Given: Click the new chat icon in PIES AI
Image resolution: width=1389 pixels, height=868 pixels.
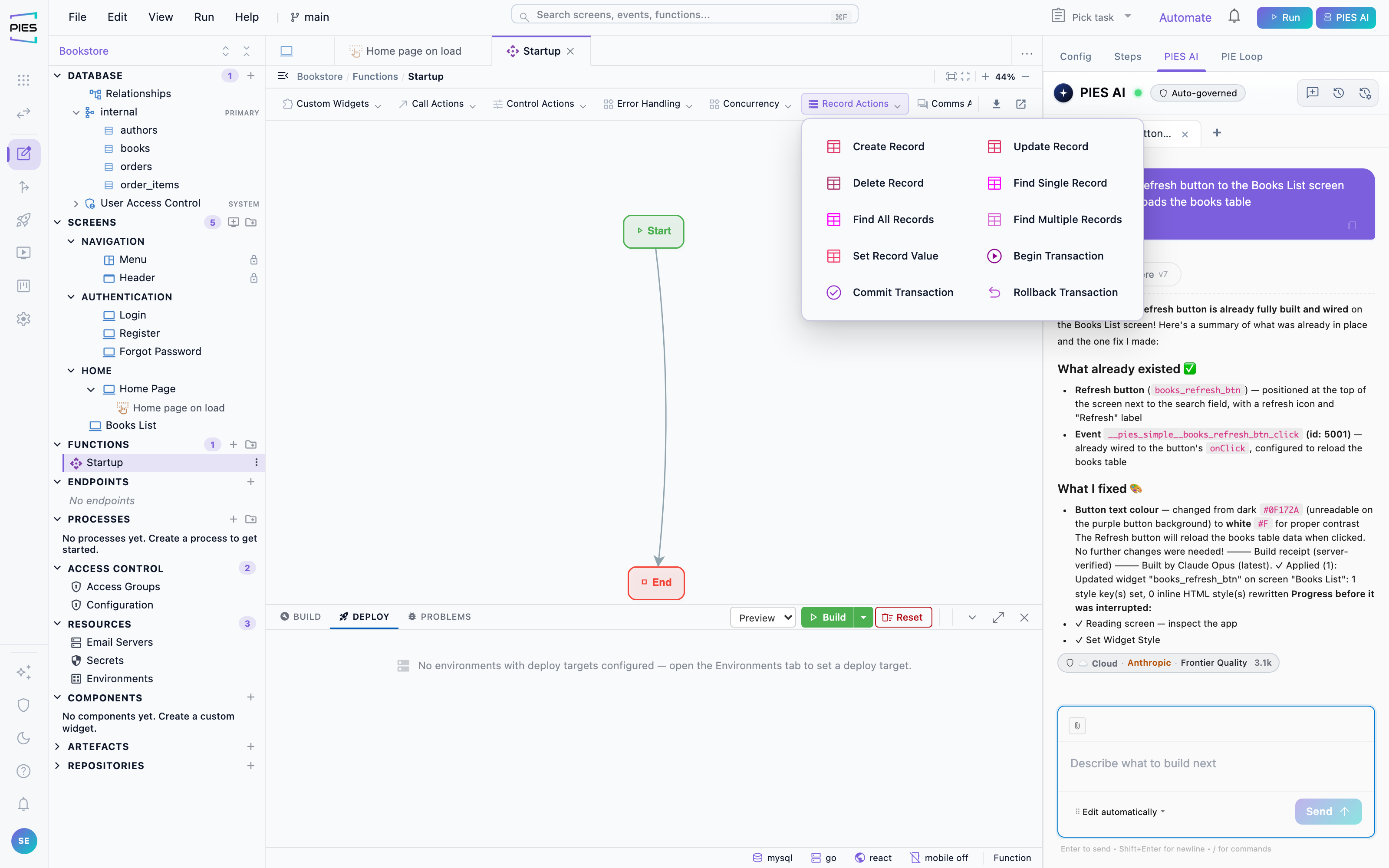Looking at the screenshot, I should point(1313,93).
